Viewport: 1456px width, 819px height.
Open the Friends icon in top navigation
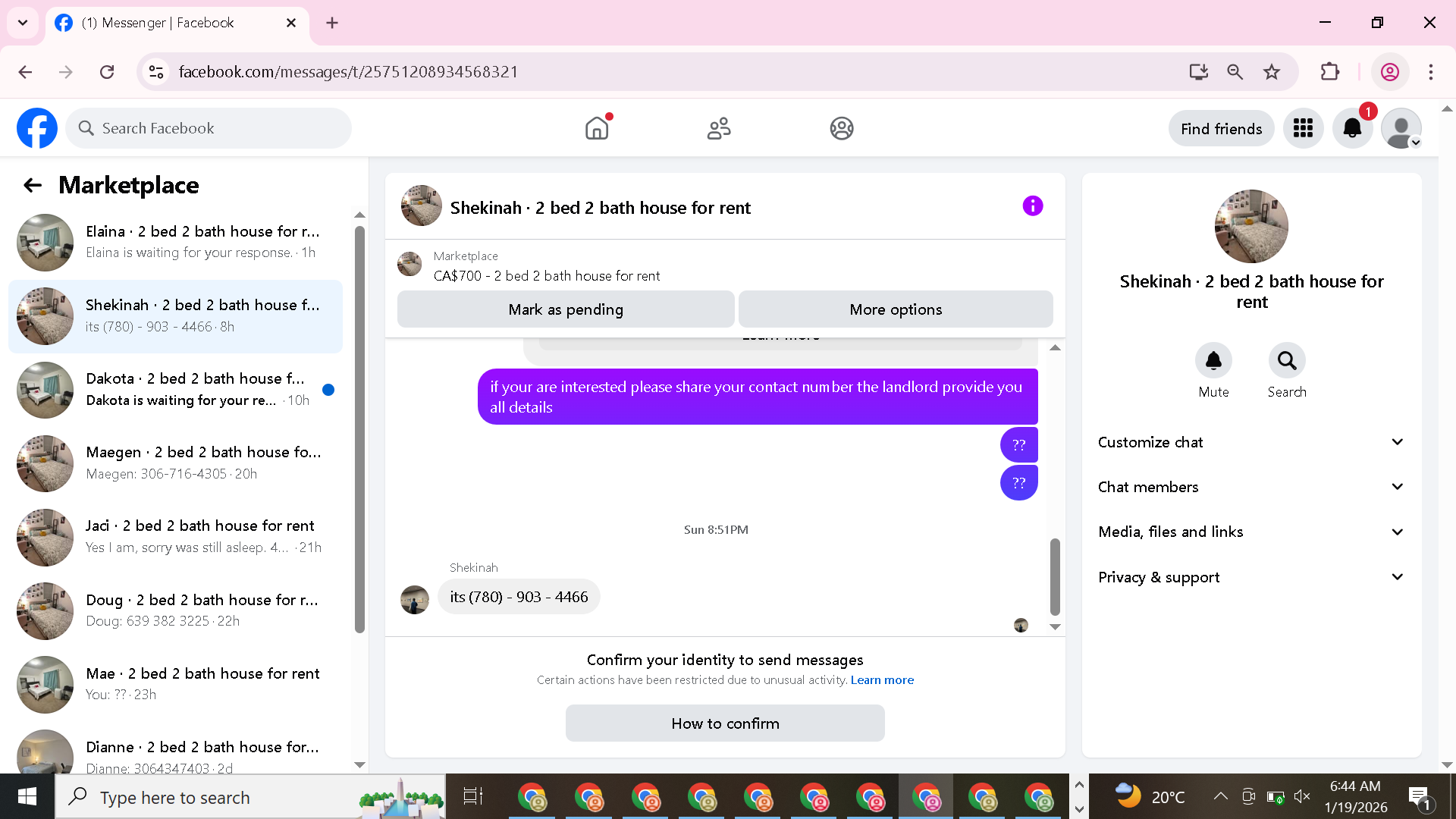(718, 128)
